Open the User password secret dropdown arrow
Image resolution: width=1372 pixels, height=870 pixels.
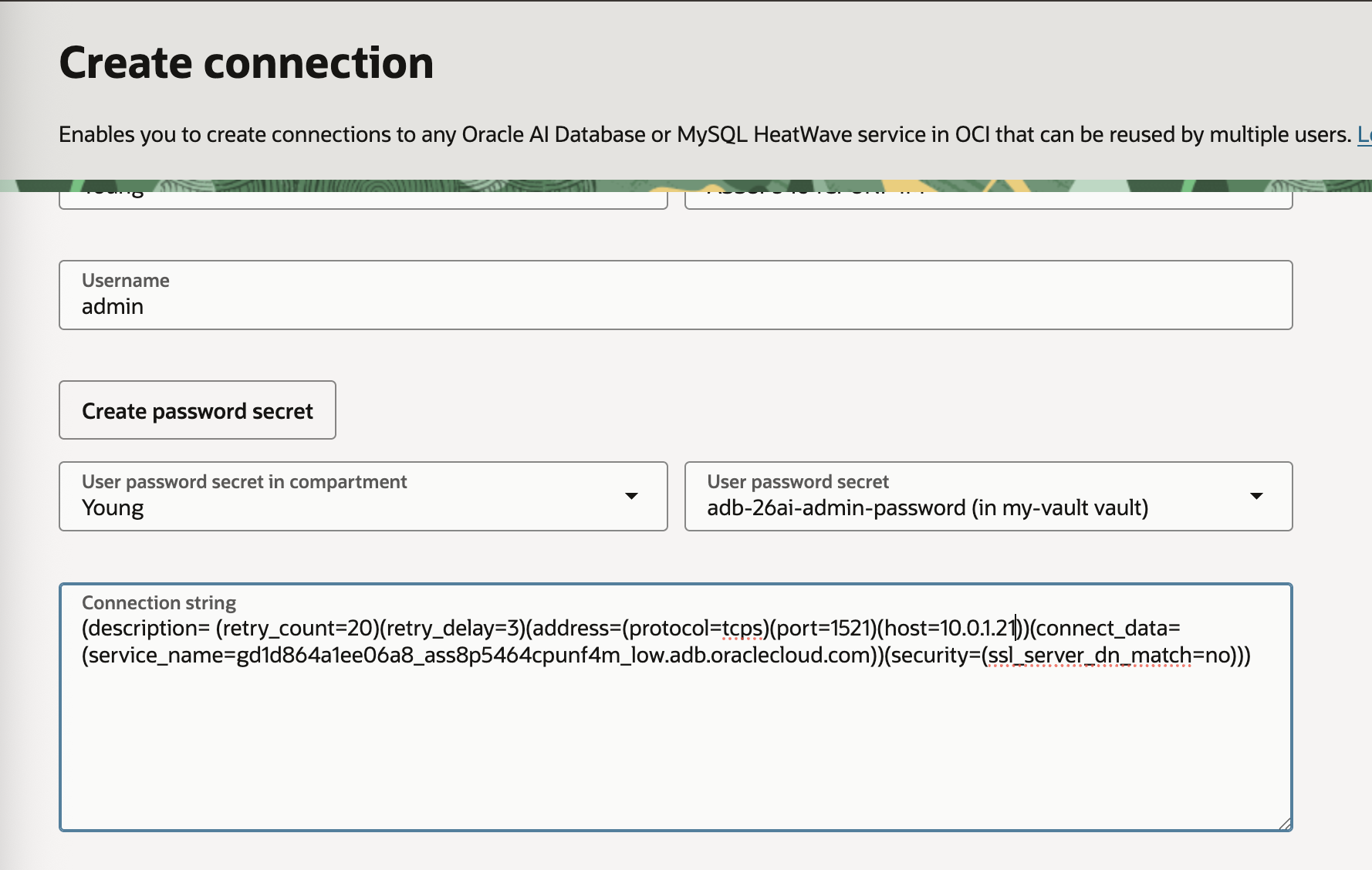(x=1257, y=496)
